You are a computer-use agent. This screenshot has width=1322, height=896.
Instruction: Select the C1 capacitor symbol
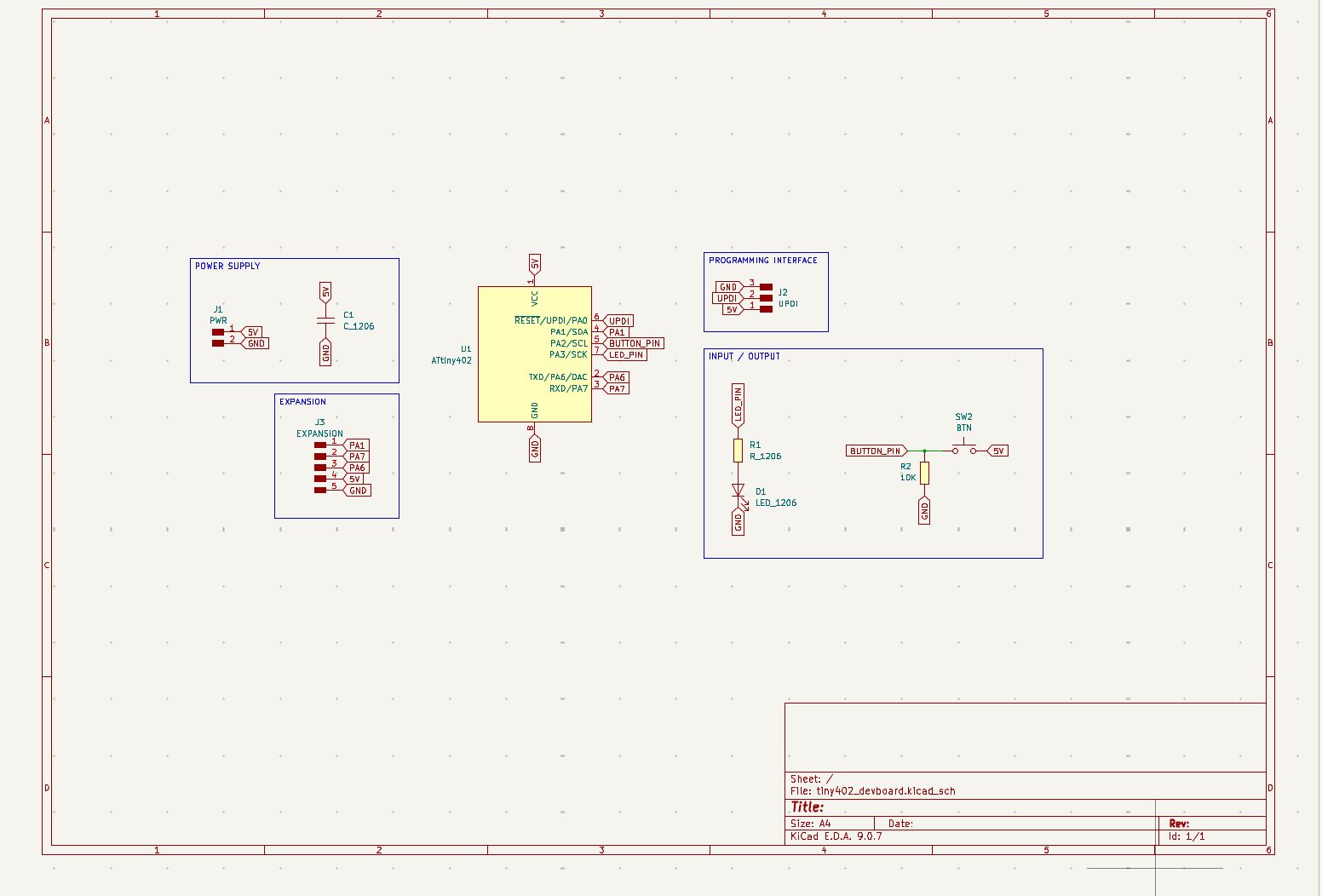click(325, 320)
